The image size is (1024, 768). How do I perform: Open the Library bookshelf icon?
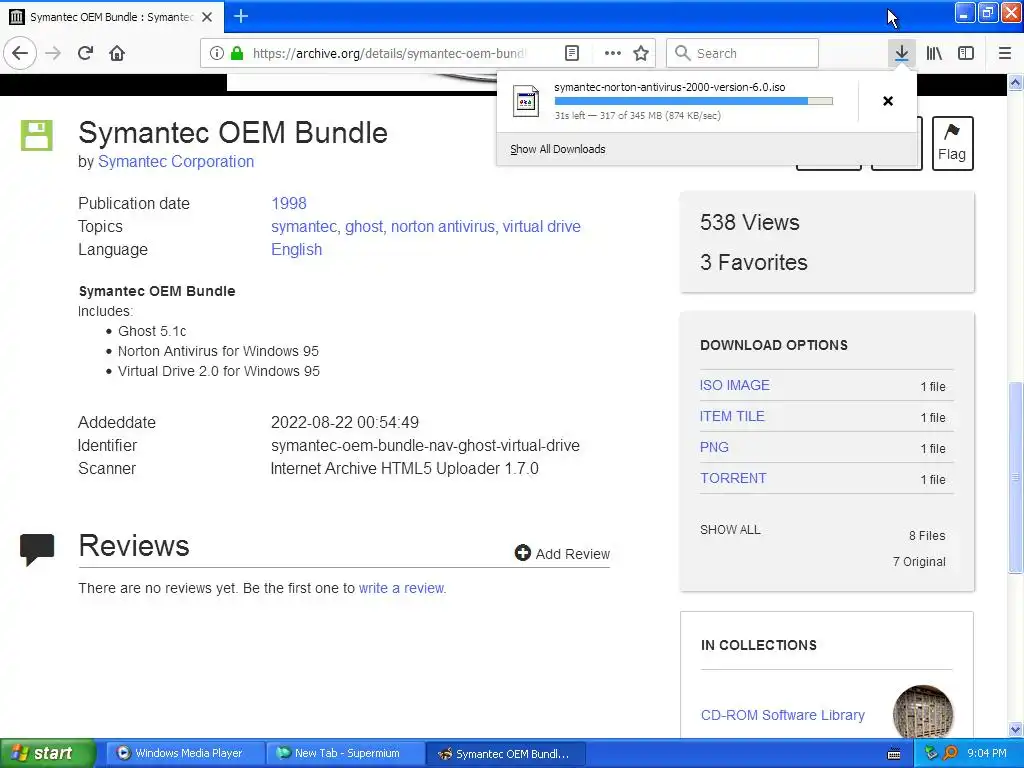[x=934, y=53]
